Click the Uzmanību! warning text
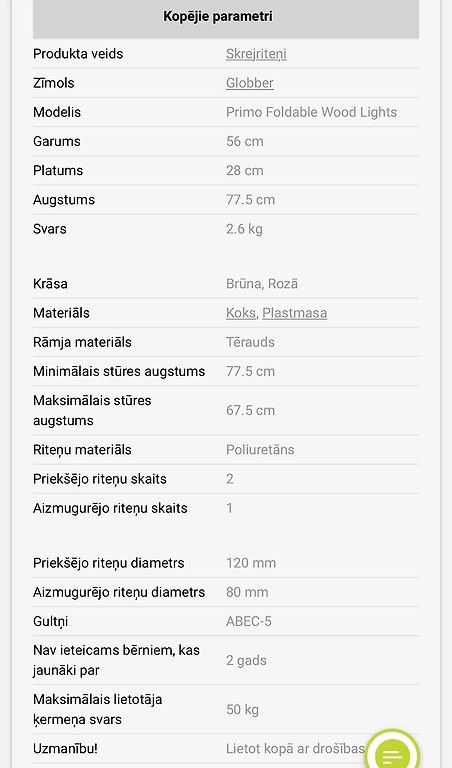Screen dimensions: 452x768 click(65, 748)
